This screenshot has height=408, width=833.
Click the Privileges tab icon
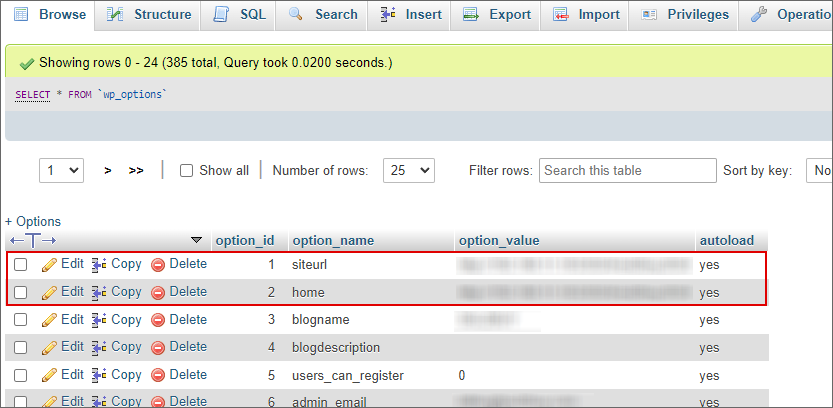(x=649, y=14)
